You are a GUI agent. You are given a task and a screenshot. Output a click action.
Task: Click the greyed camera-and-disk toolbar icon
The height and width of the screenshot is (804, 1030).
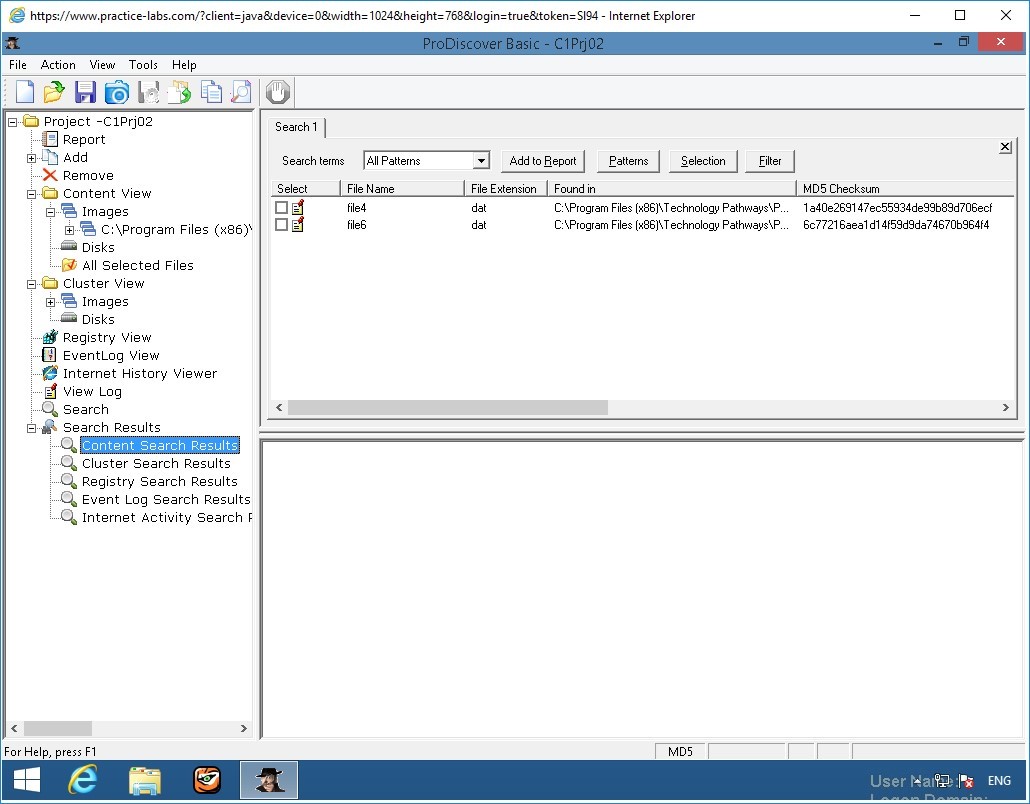click(148, 92)
